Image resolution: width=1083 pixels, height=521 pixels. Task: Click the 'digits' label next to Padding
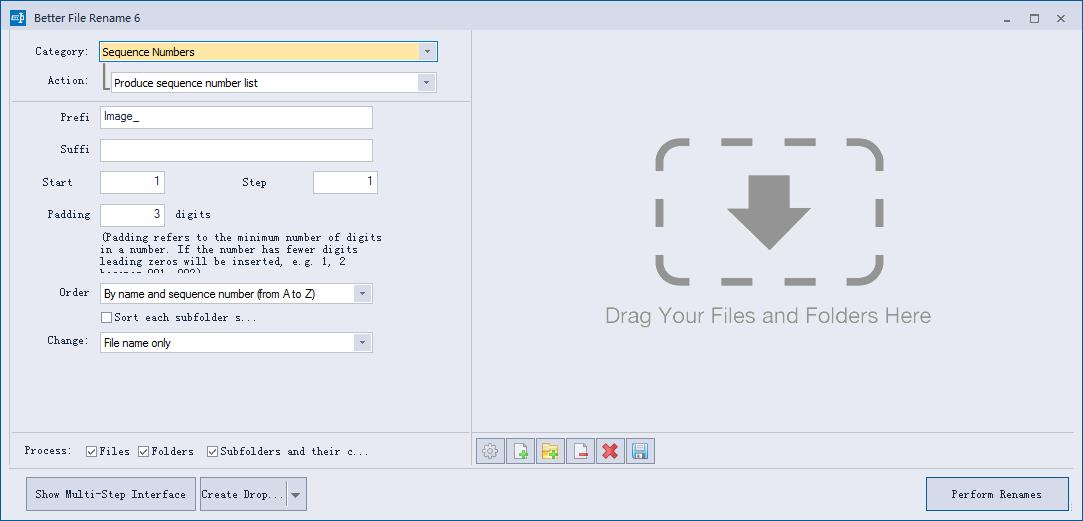193,215
